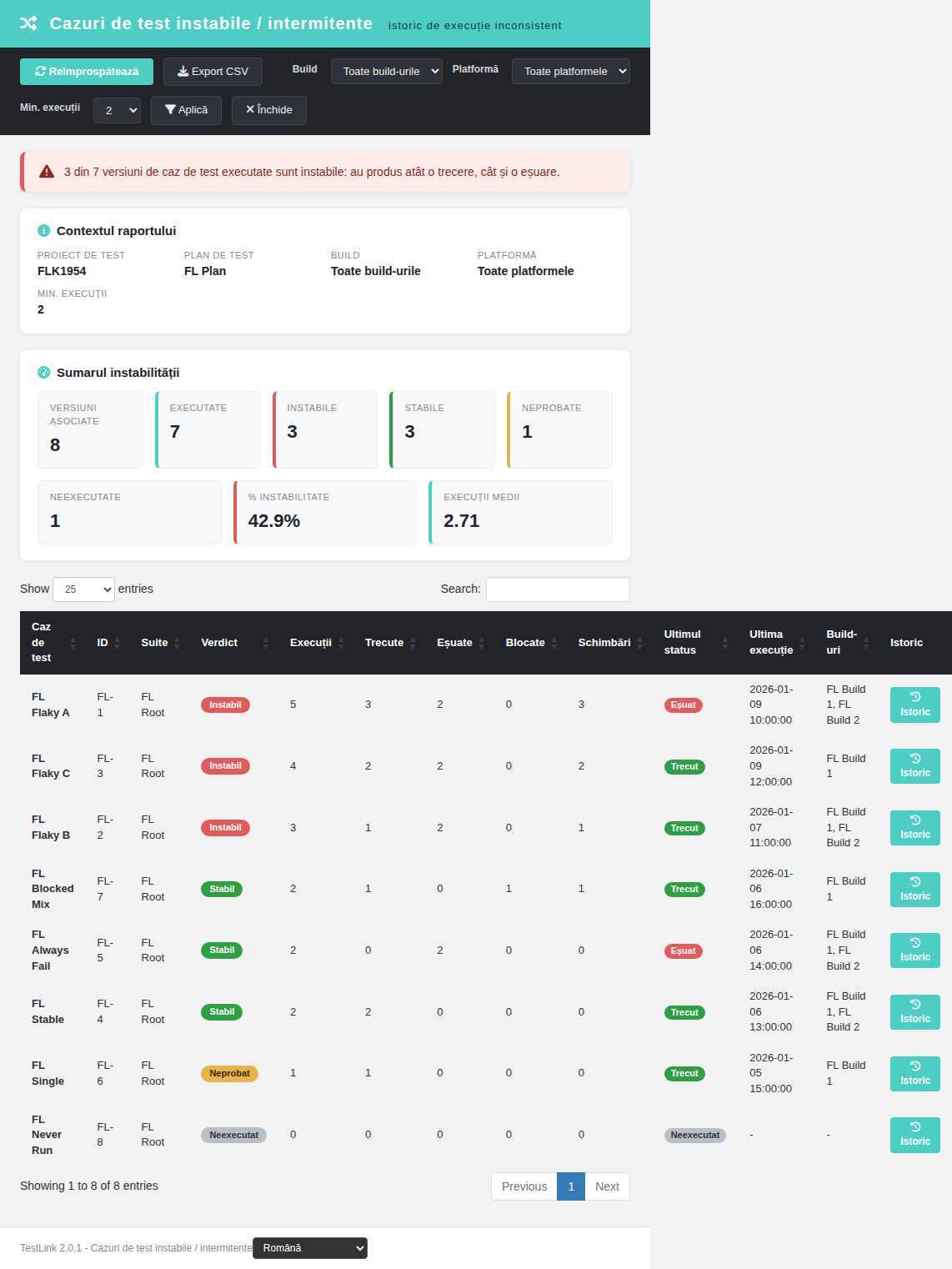Screen dimensions: 952x1269
Task: Click the 2026-01-09 12:00:00 execution date
Action: (771, 766)
